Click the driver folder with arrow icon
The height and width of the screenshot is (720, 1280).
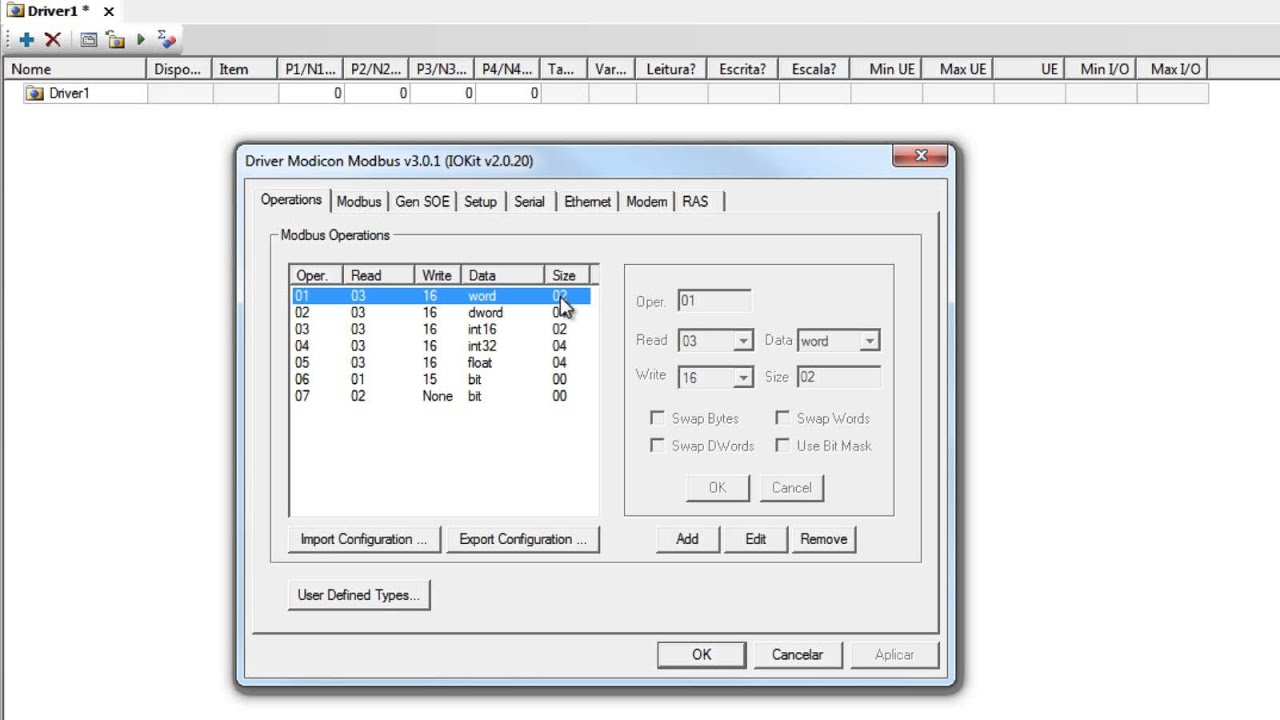click(x=116, y=40)
